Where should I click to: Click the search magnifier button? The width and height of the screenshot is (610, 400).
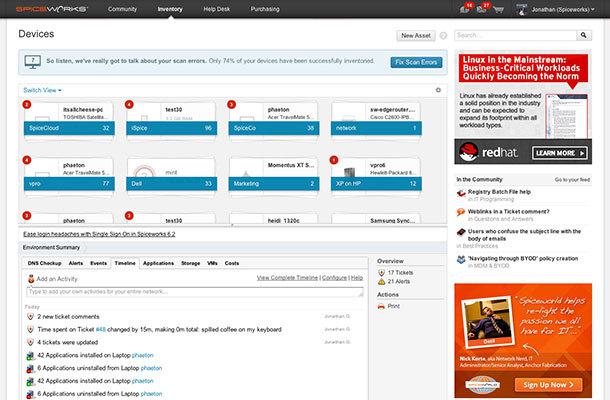click(x=584, y=35)
